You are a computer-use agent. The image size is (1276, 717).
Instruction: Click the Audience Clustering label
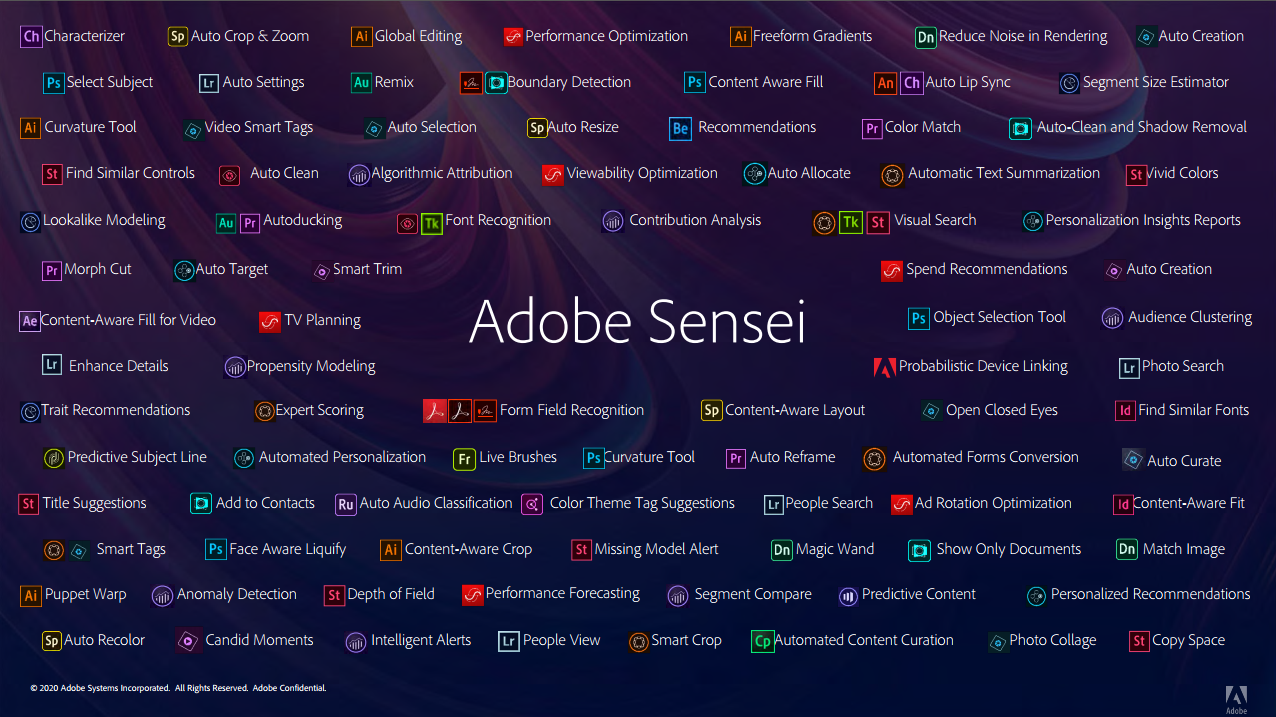[1190, 318]
